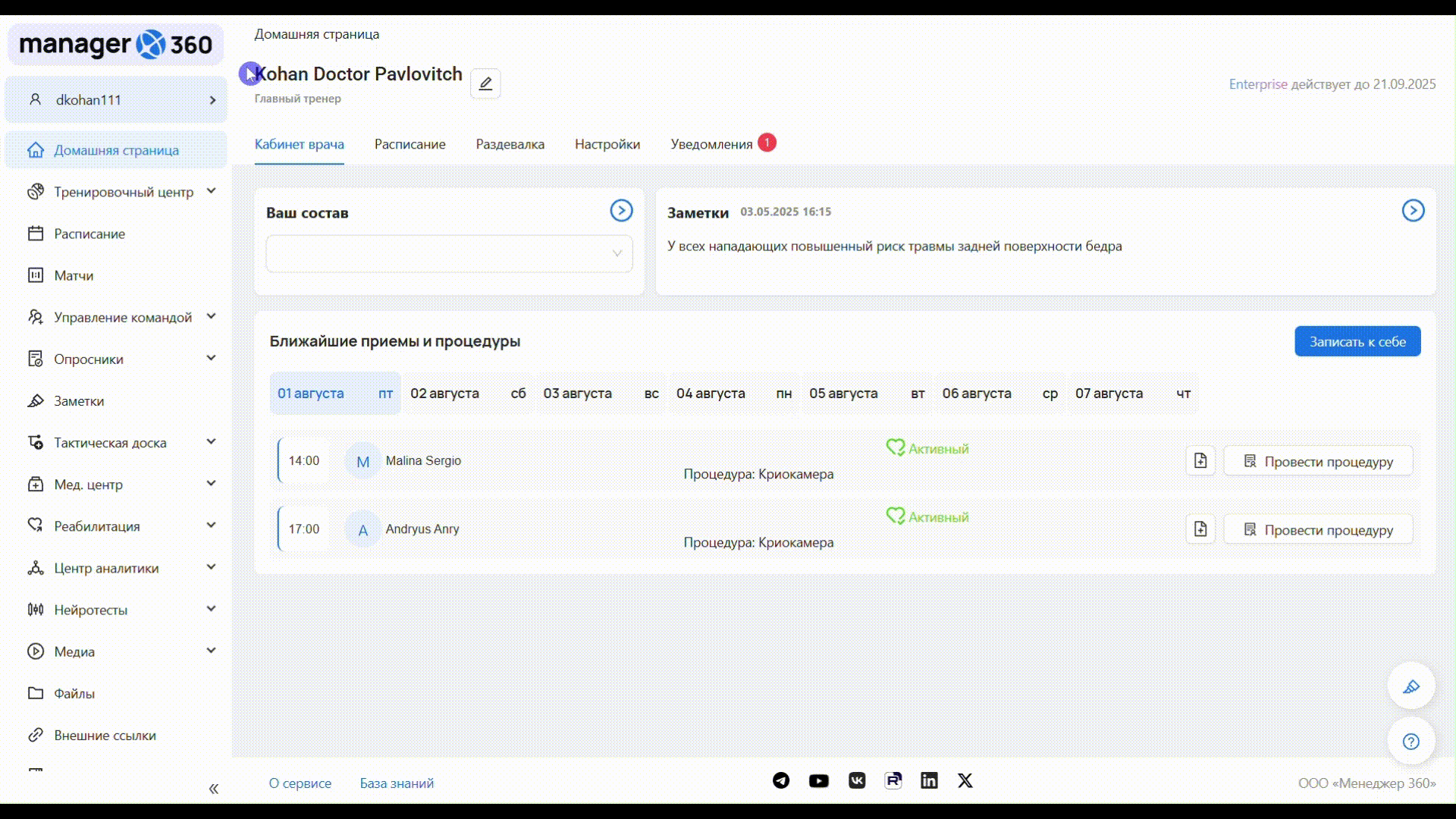Screen dimensions: 1456x819
Task: Open the Telegram link in footer
Action: click(781, 781)
